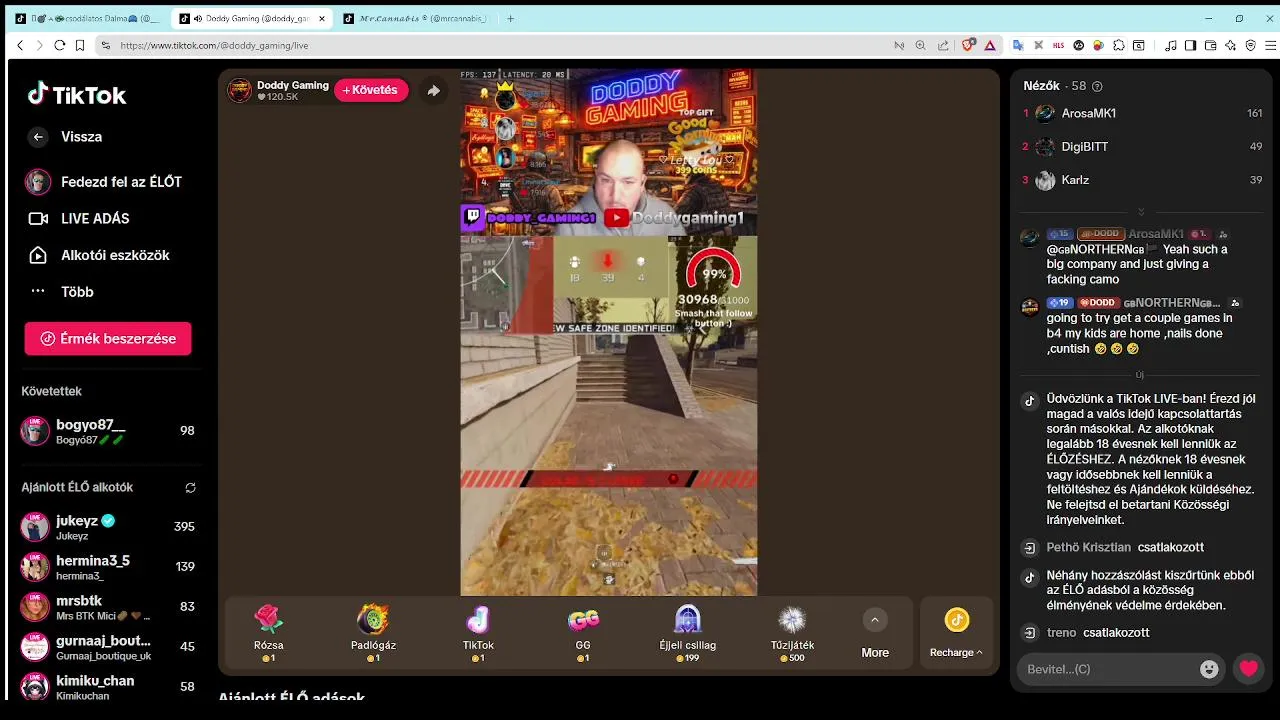The image size is (1280, 720).
Task: Open followed streamer bogyo87__
Action: pyautogui.click(x=108, y=431)
